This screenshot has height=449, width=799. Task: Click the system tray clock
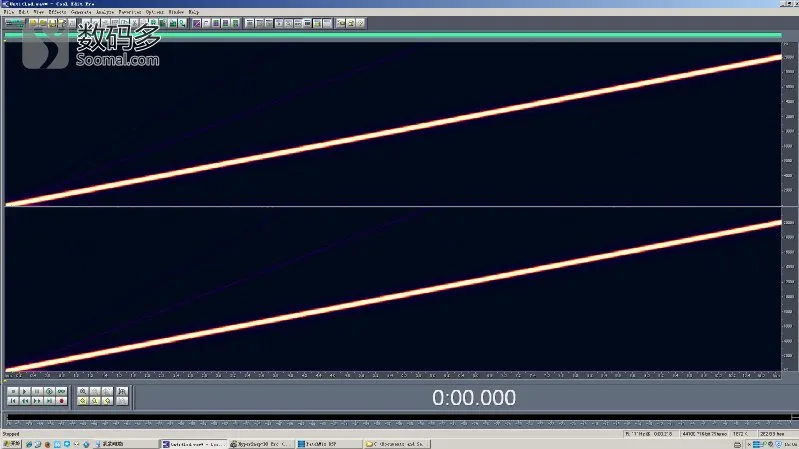click(x=791, y=444)
